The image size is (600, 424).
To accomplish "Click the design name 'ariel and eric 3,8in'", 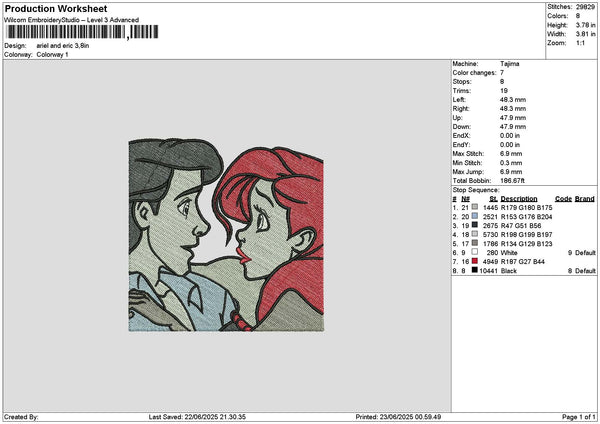I will (63, 46).
